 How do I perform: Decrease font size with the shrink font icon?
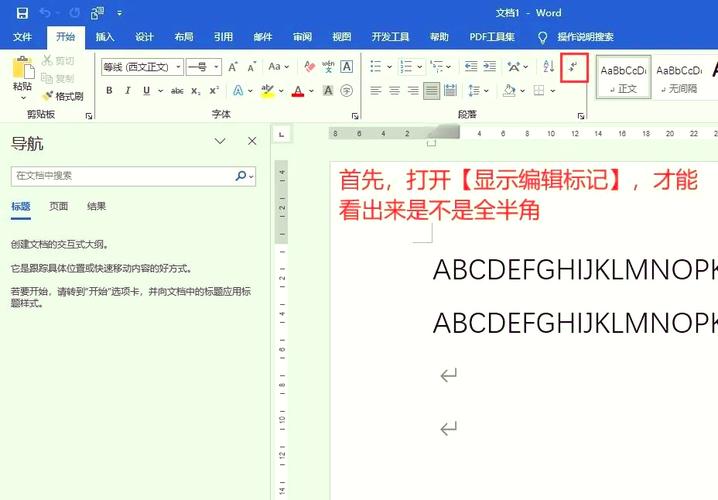coord(251,67)
